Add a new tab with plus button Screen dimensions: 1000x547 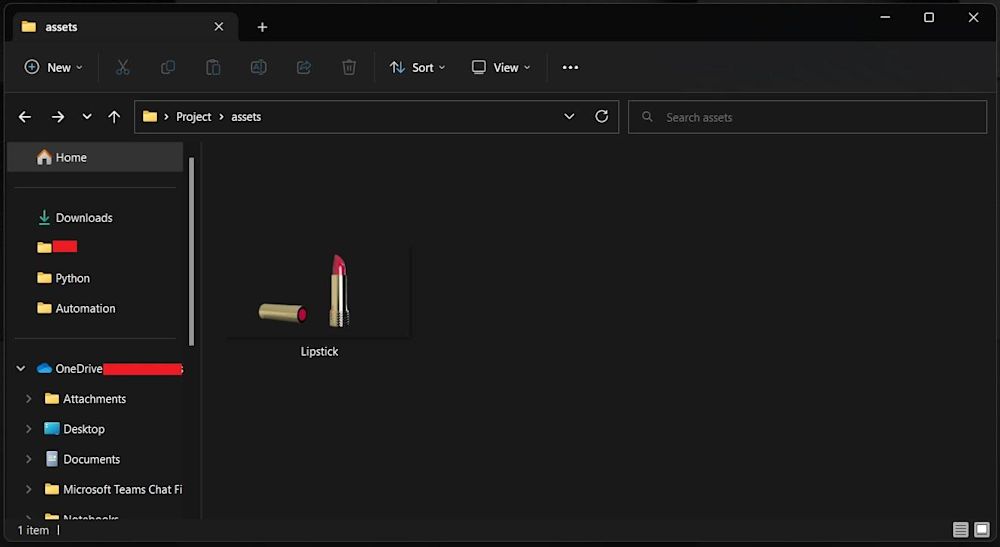(262, 27)
